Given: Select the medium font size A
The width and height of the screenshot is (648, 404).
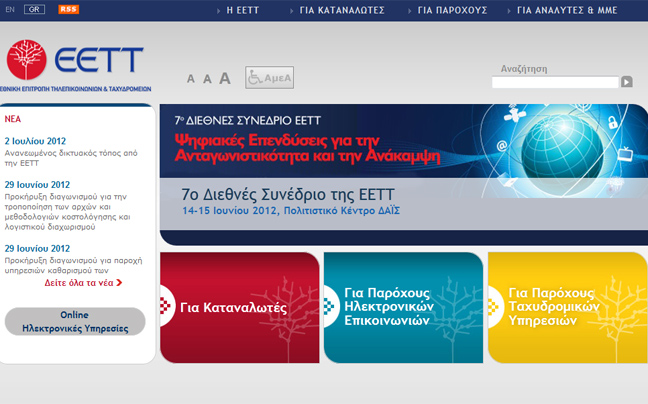Looking at the screenshot, I should [x=207, y=78].
